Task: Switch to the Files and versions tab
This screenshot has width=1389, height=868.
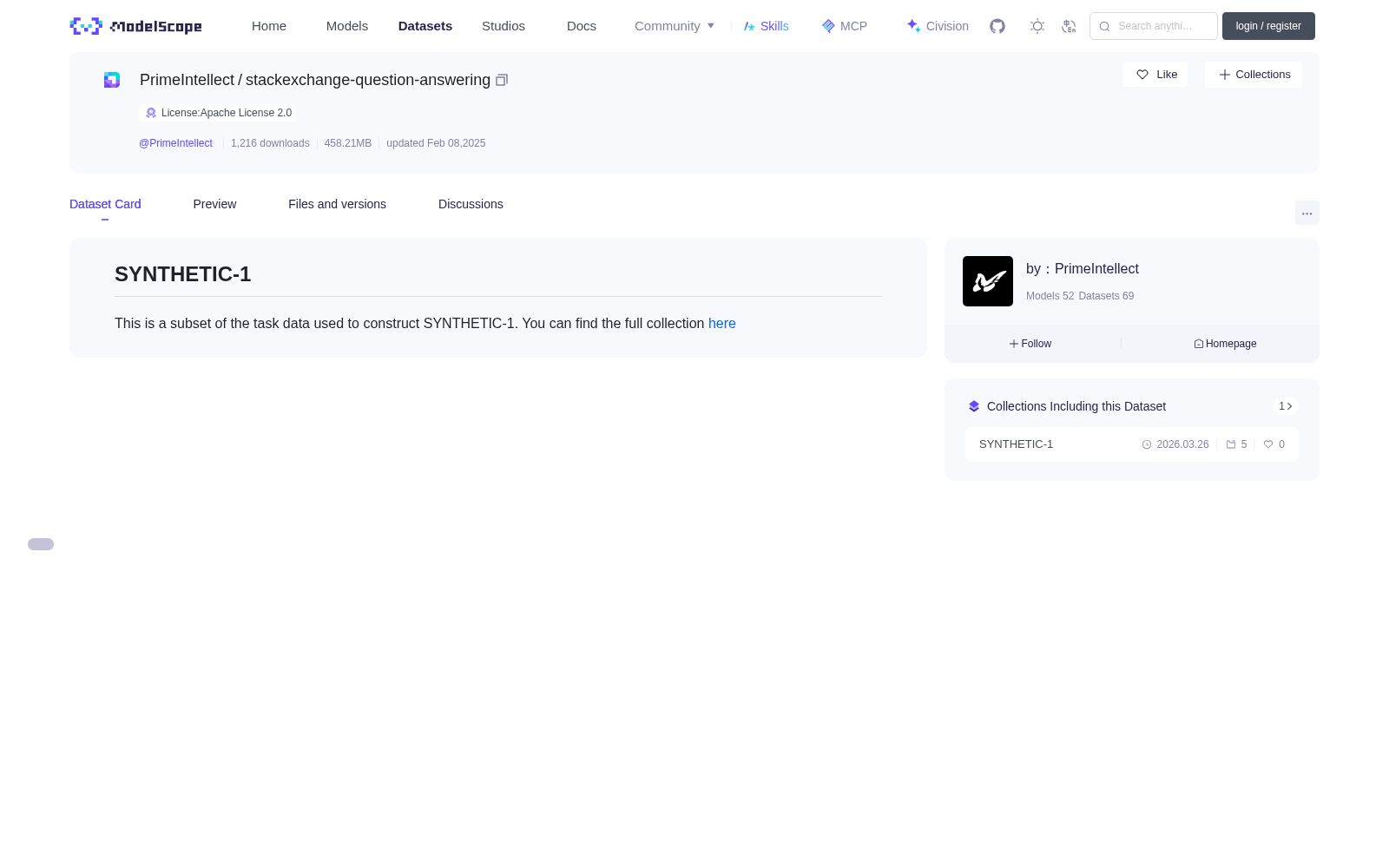Action: click(x=337, y=204)
